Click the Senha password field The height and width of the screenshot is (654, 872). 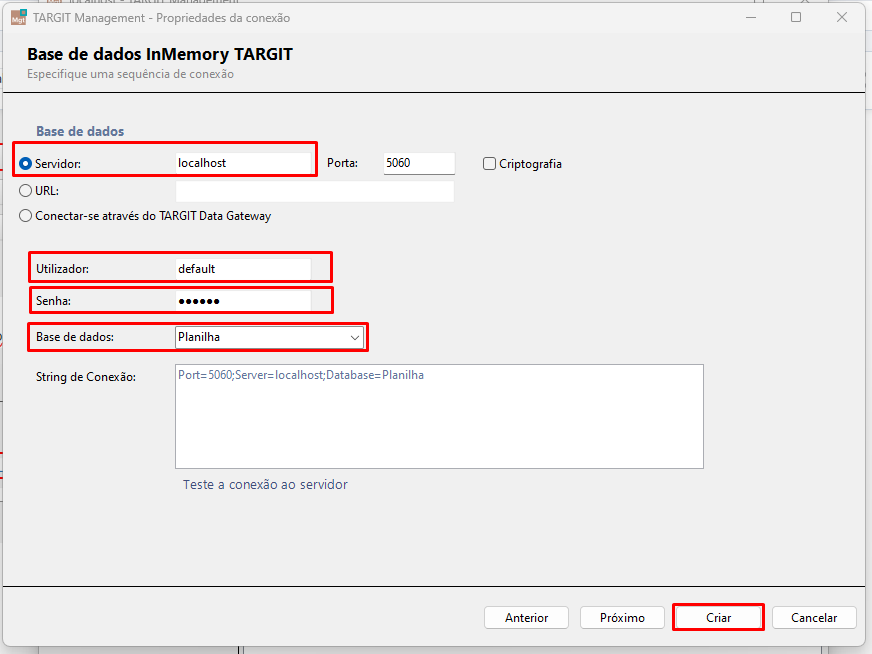[243, 301]
